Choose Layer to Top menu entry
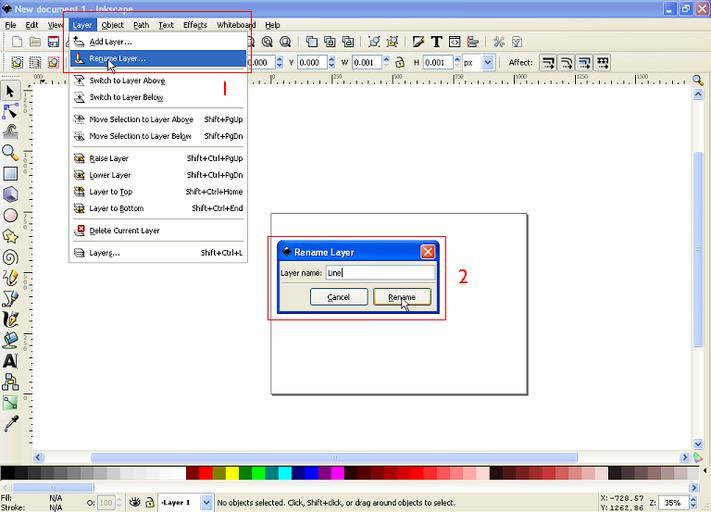Image resolution: width=711 pixels, height=512 pixels. 158,191
